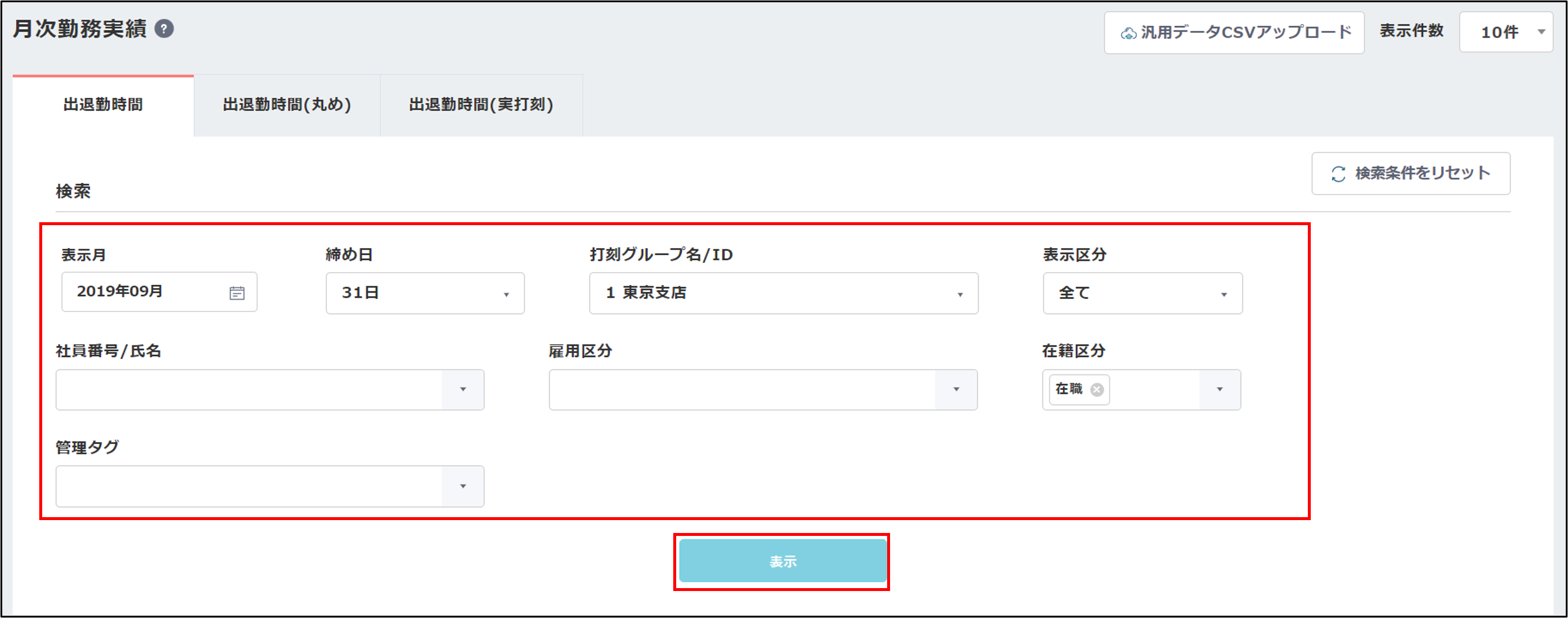Open the 在籍区分 dropdown arrow
Screen dimensions: 1568x618
pos(1219,390)
